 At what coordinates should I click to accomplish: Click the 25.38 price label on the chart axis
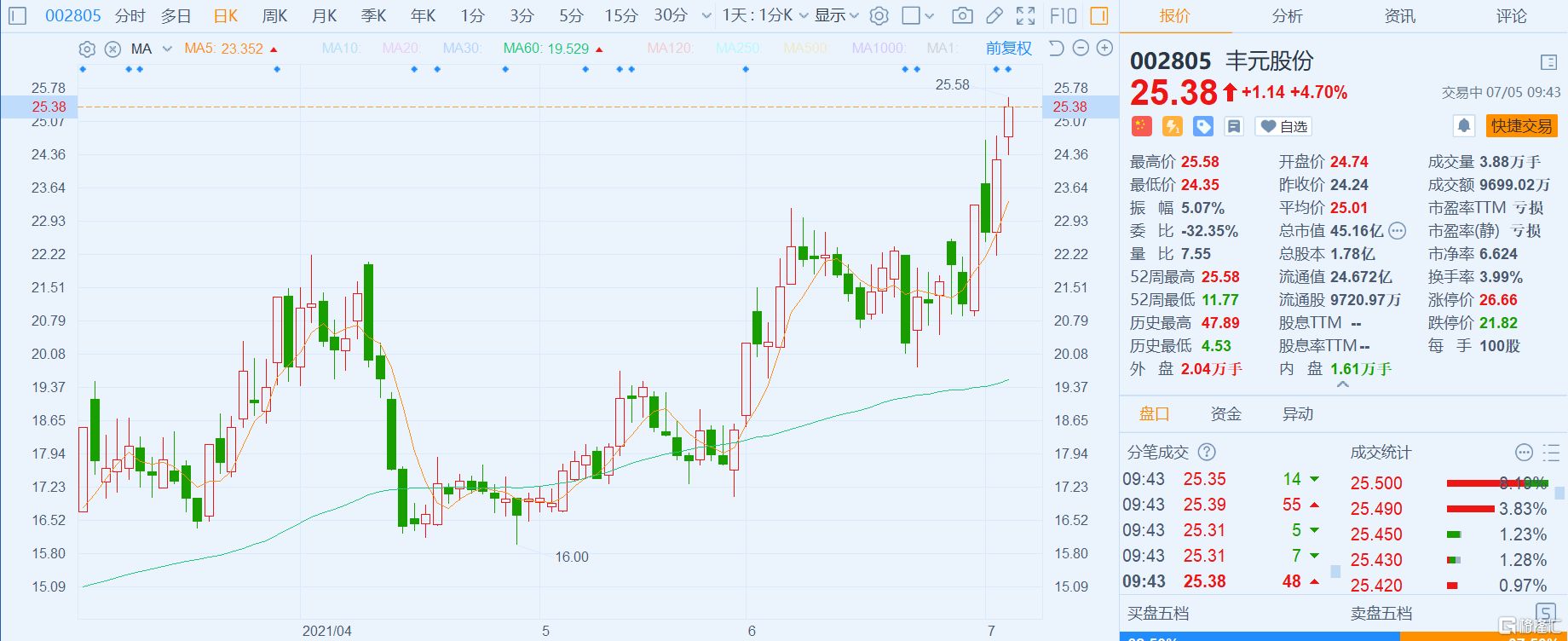point(49,107)
